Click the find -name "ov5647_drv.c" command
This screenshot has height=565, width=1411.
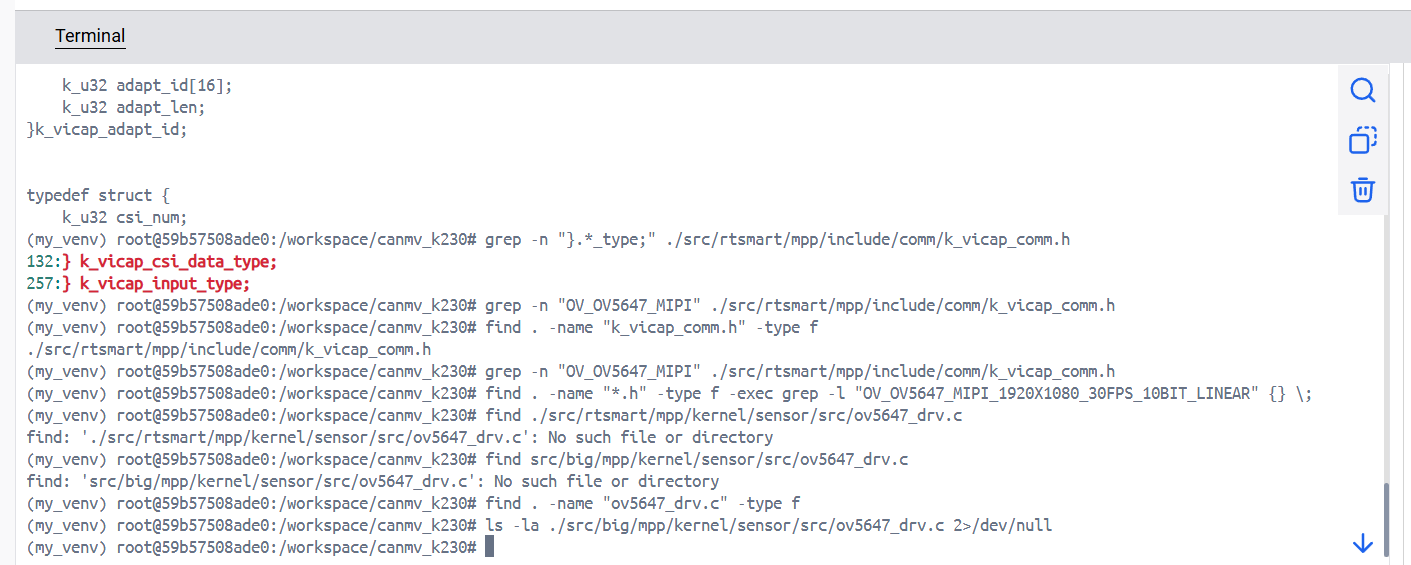coord(642,503)
